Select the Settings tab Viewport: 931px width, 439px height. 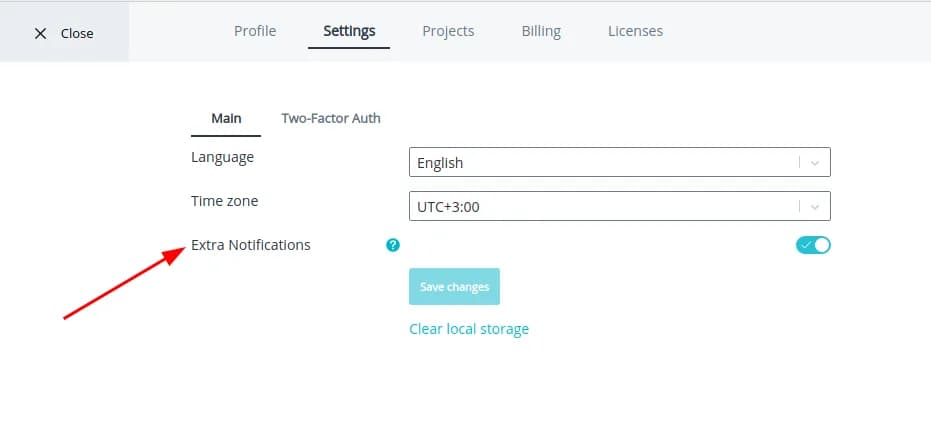point(349,31)
